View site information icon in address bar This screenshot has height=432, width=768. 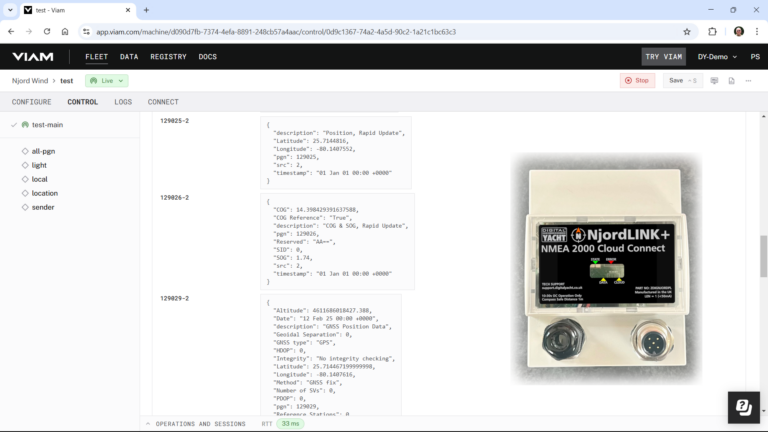(x=86, y=32)
